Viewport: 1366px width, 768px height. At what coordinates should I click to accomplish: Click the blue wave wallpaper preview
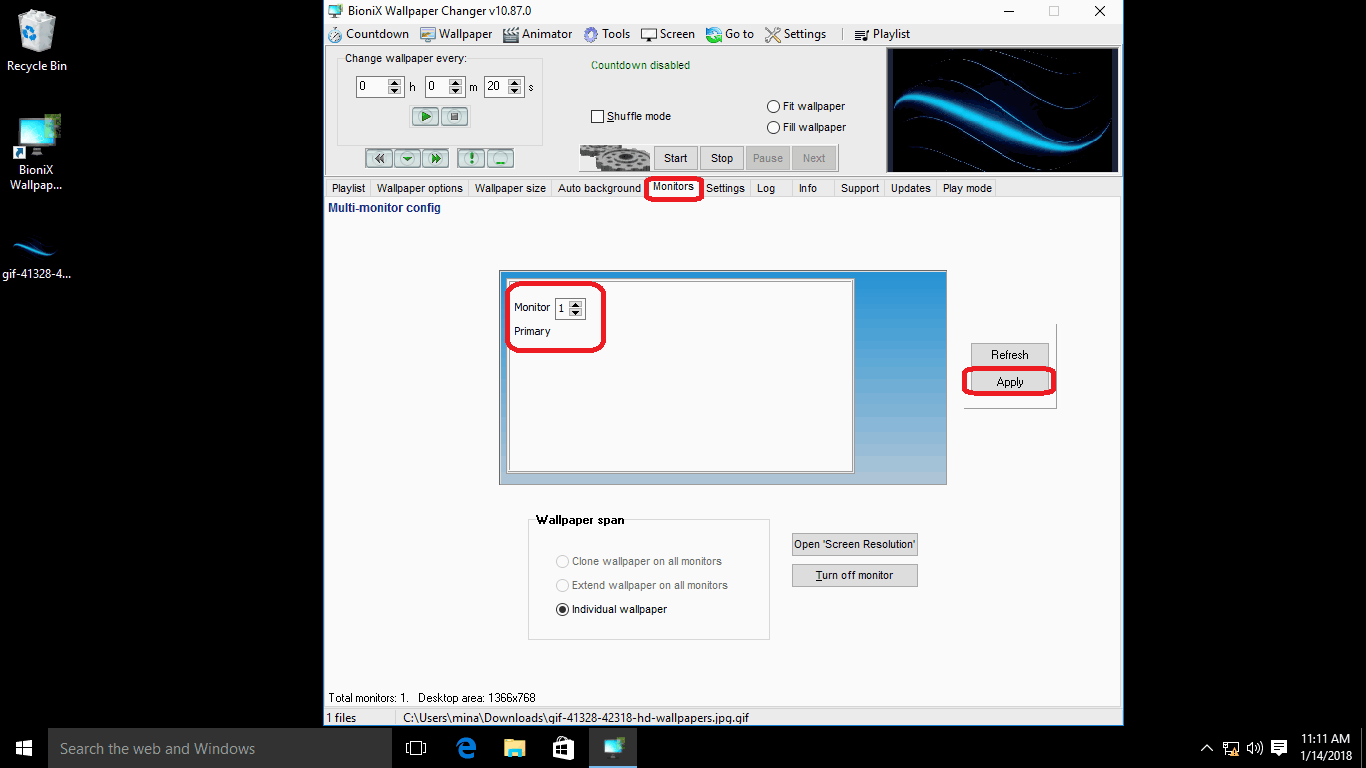pyautogui.click(x=1003, y=110)
